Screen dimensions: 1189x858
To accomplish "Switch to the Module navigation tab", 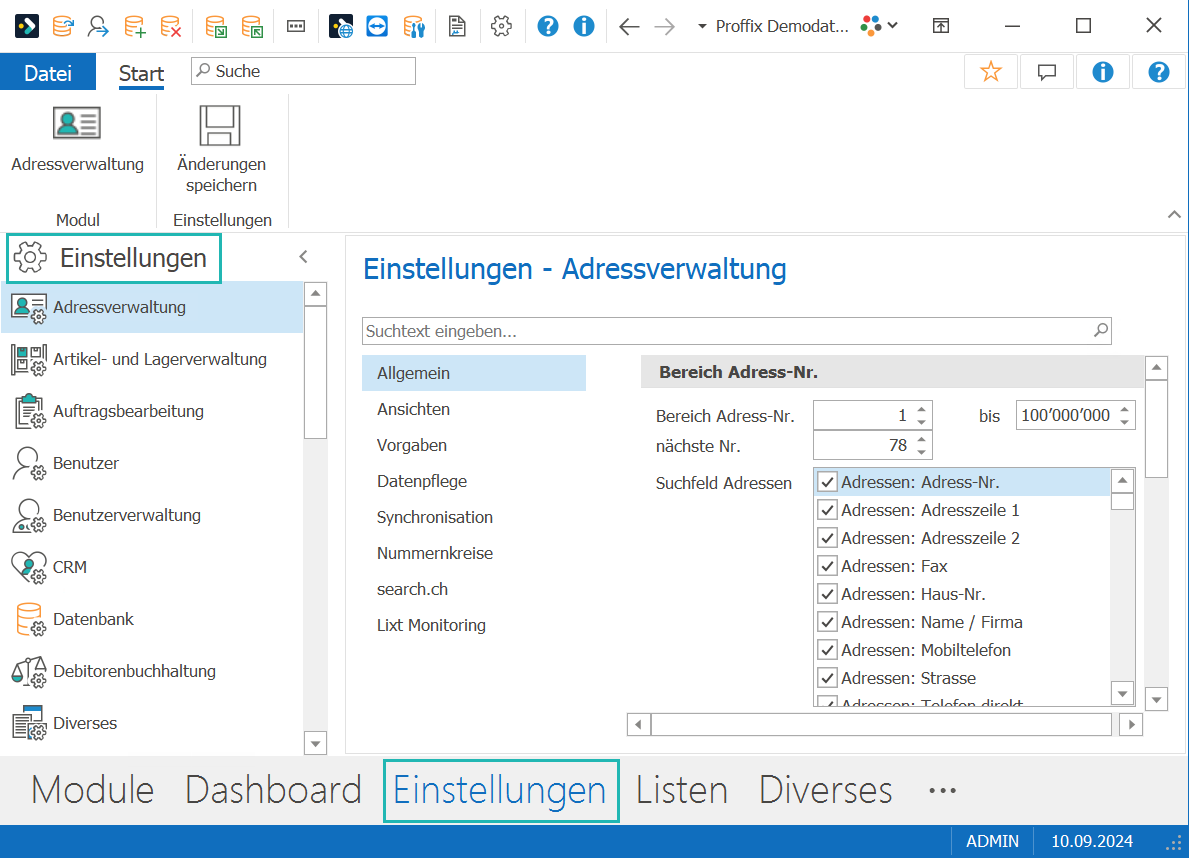I will click(93, 790).
